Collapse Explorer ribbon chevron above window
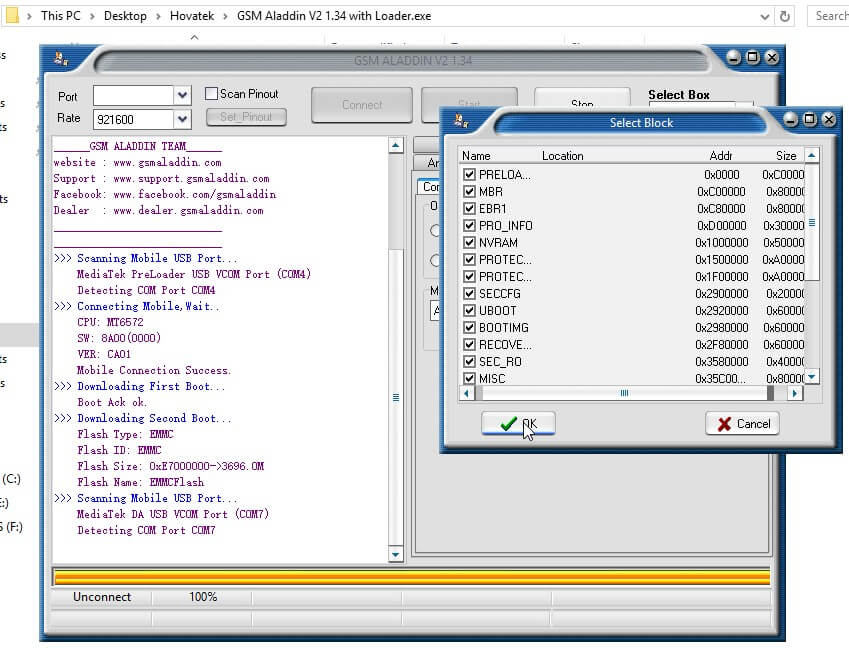Screen dimensions: 849x648 point(194,37)
